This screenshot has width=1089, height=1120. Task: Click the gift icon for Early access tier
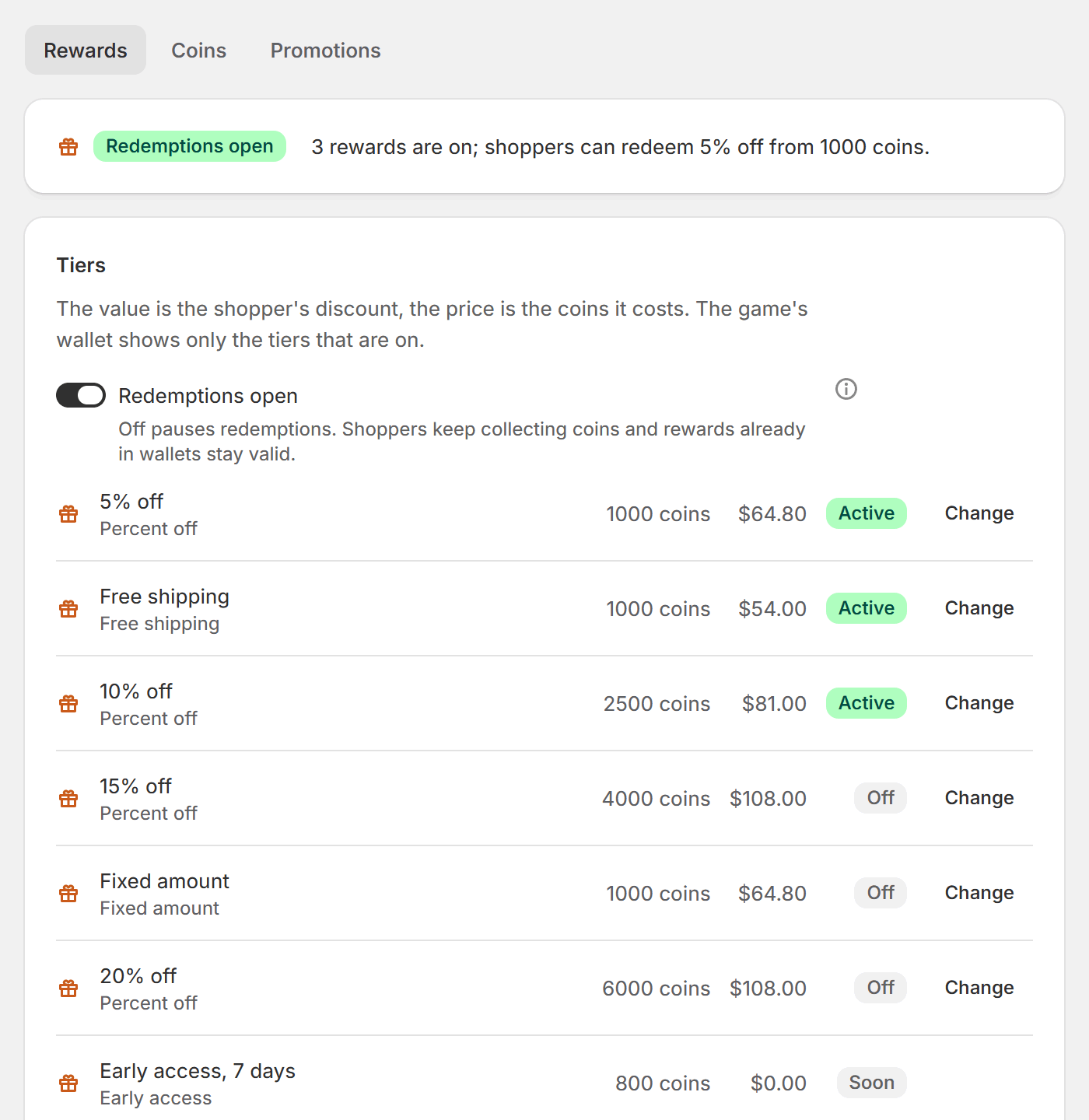pos(68,1083)
